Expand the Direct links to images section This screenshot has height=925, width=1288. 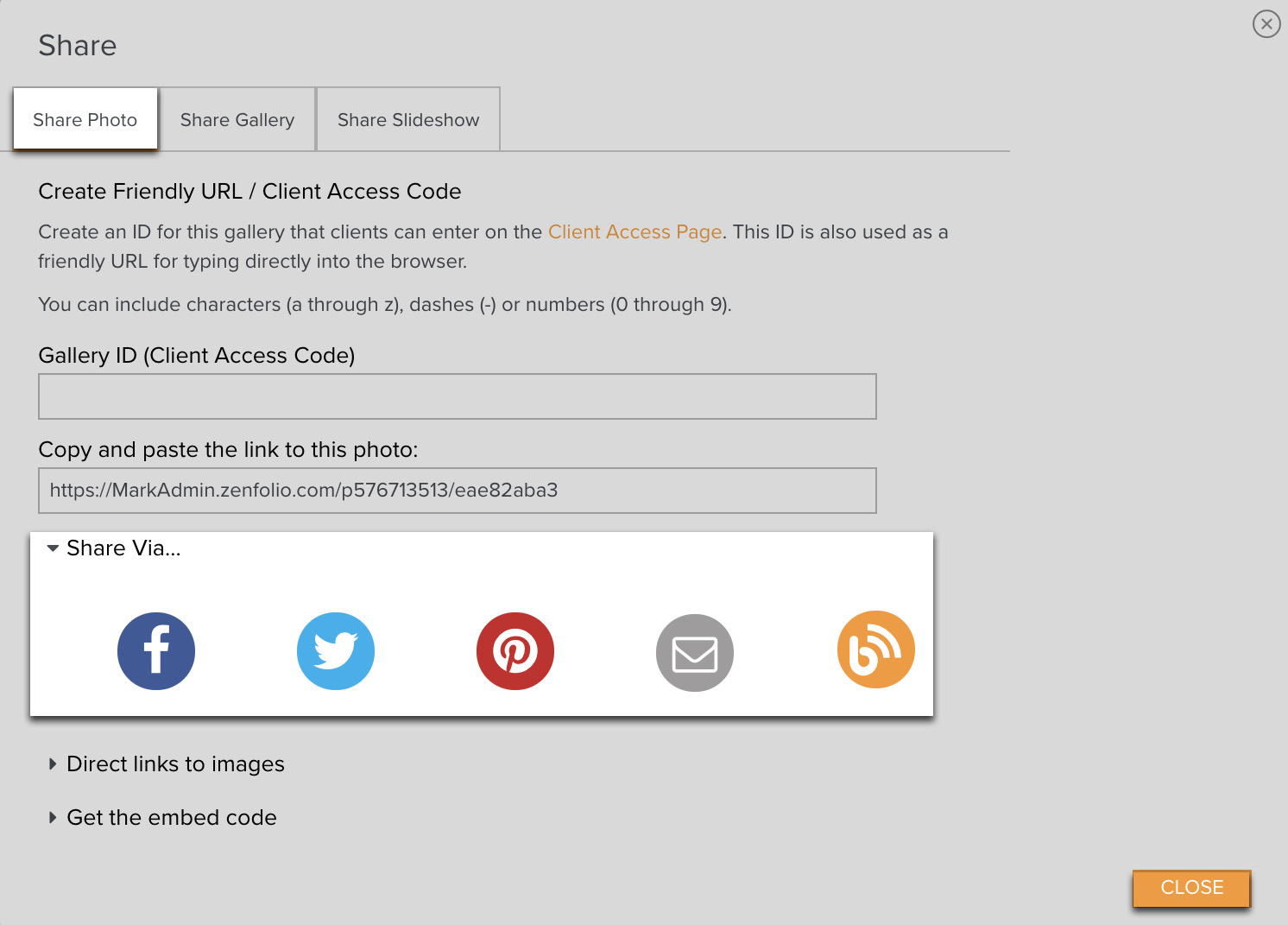[x=175, y=763]
